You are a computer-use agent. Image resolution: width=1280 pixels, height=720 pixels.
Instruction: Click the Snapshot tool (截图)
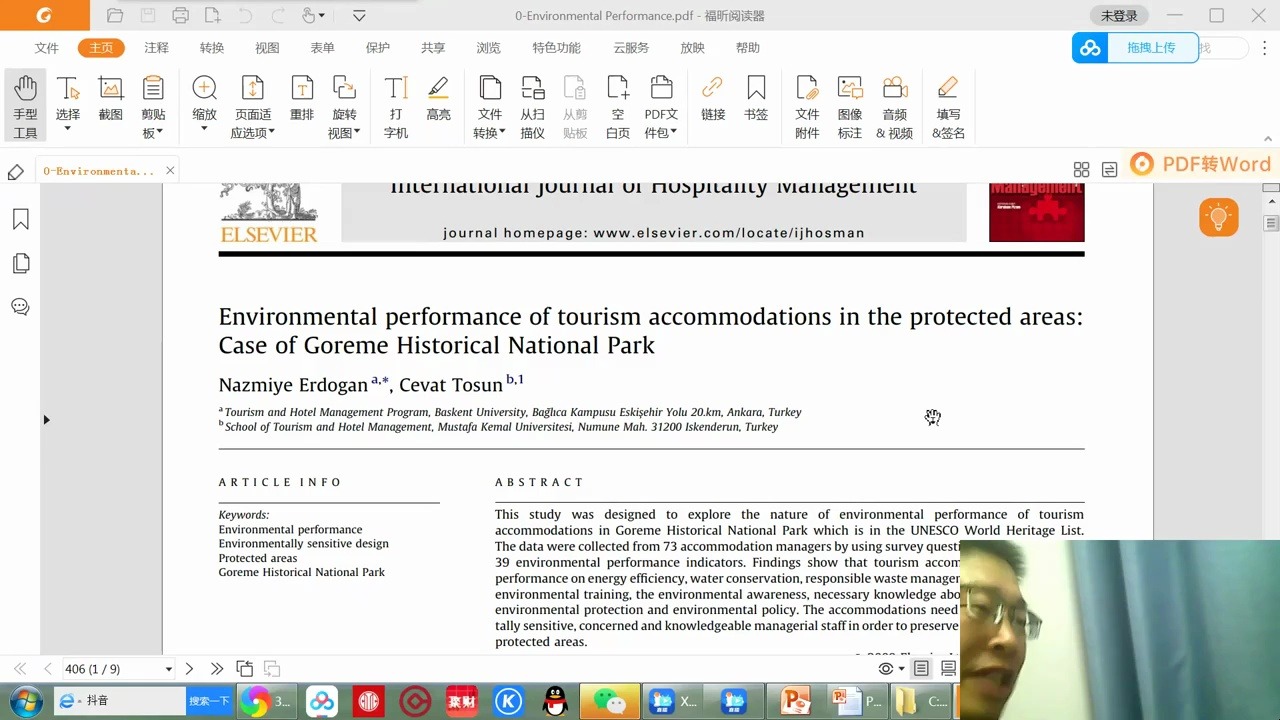click(110, 98)
